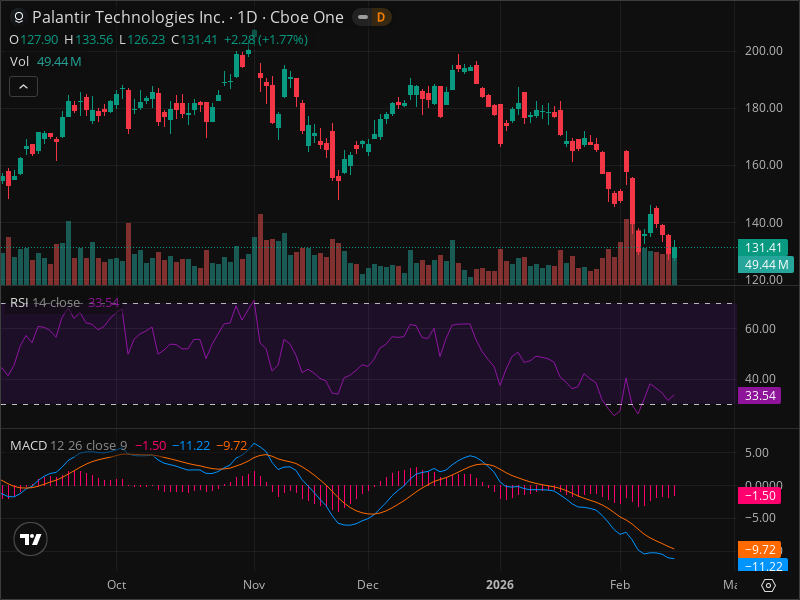Click the close value C131.41
This screenshot has width=800, height=600.
[194, 40]
